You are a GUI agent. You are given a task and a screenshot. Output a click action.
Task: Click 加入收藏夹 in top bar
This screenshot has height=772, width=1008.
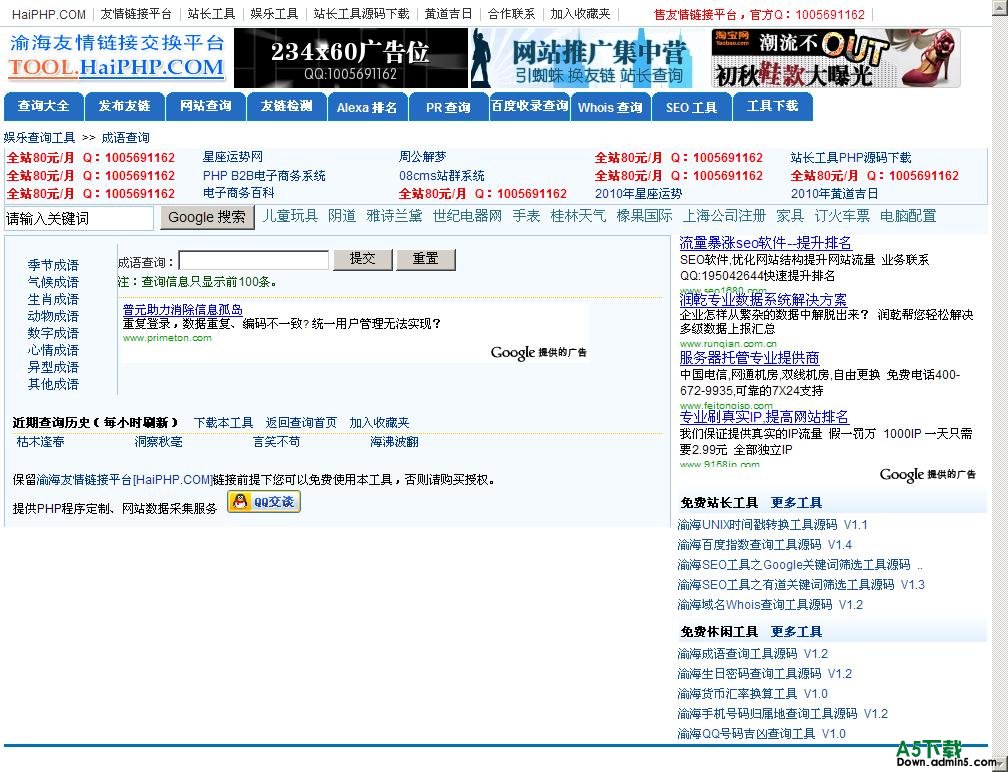click(x=580, y=13)
